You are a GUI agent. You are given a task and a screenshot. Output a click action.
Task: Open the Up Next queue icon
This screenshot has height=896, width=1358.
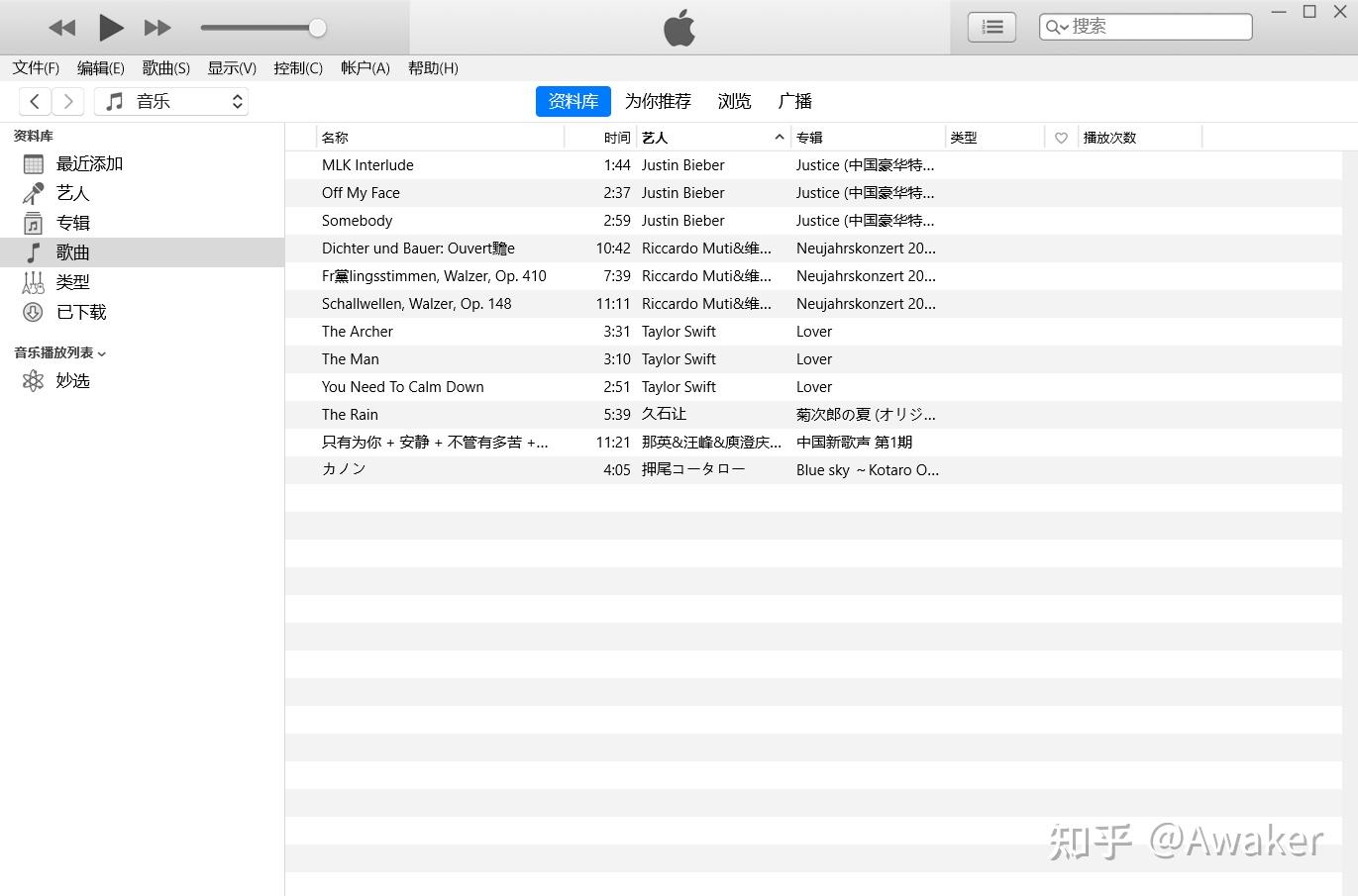point(991,27)
